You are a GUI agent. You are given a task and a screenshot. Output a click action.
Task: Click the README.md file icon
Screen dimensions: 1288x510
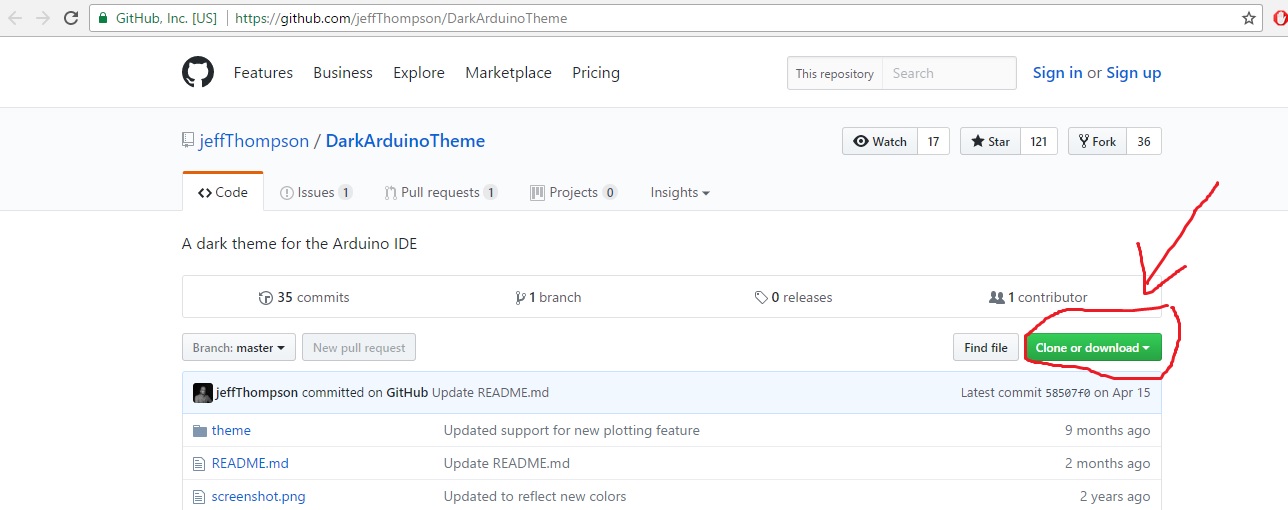[198, 463]
